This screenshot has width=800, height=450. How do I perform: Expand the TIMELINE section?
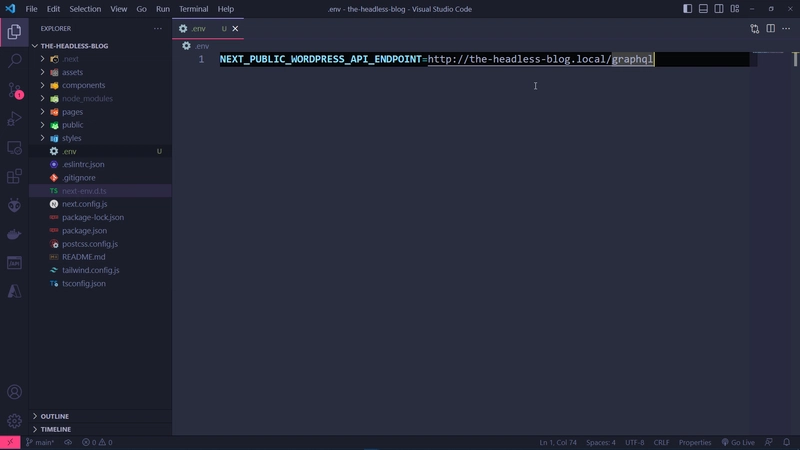point(100,429)
